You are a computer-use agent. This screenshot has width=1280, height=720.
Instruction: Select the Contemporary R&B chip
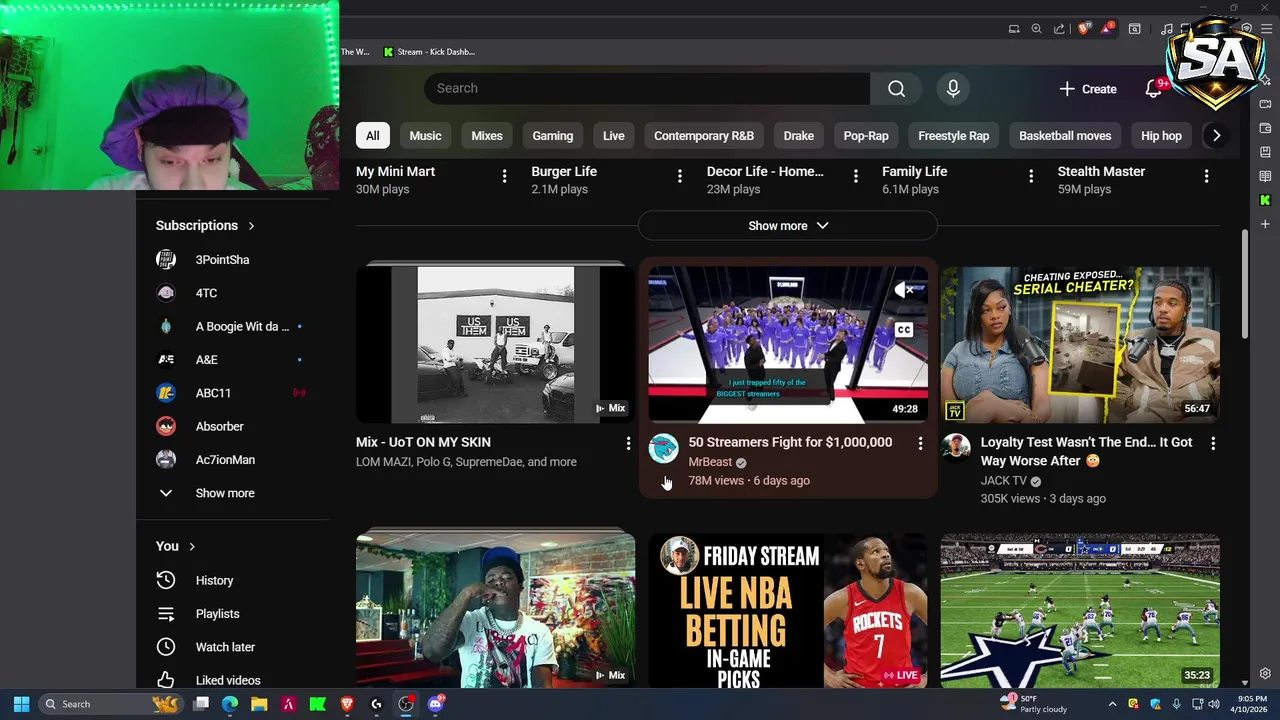click(704, 136)
